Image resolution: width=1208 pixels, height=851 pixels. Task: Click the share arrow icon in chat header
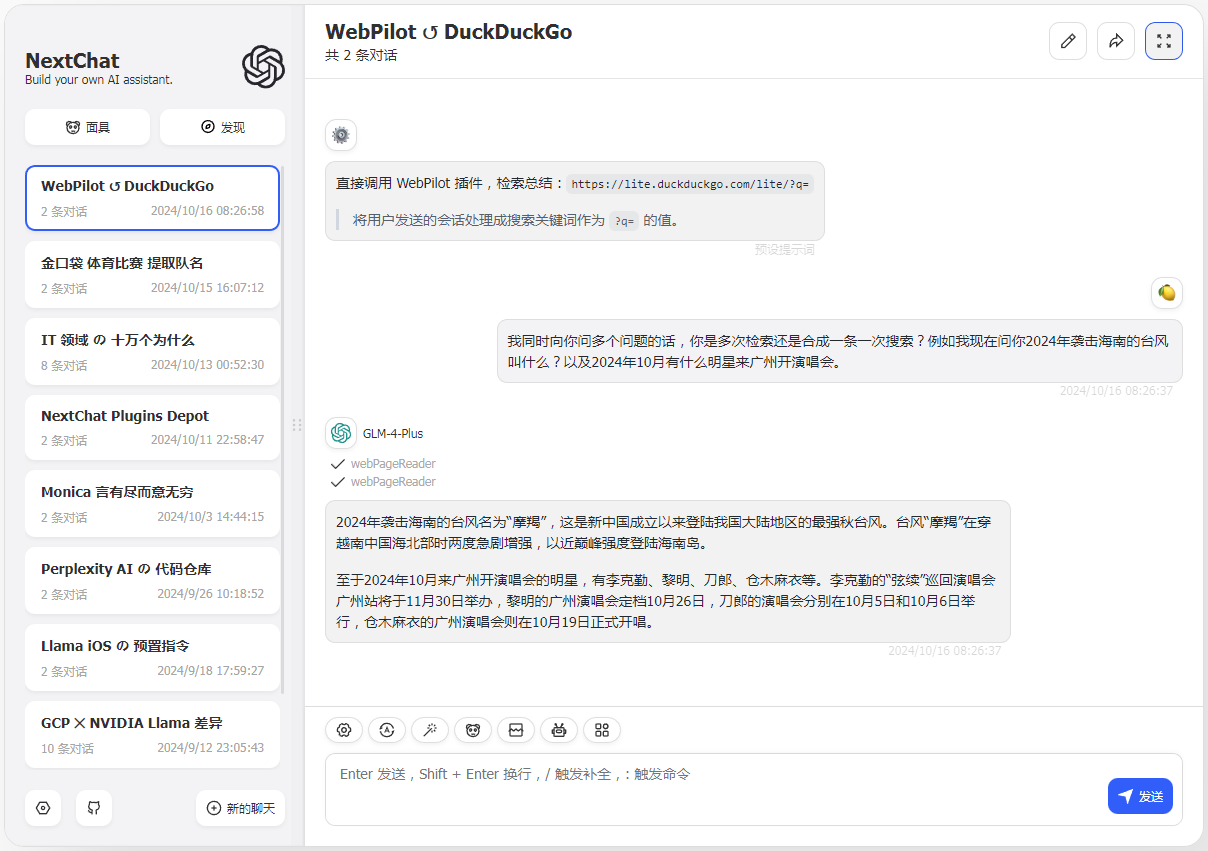tap(1116, 41)
